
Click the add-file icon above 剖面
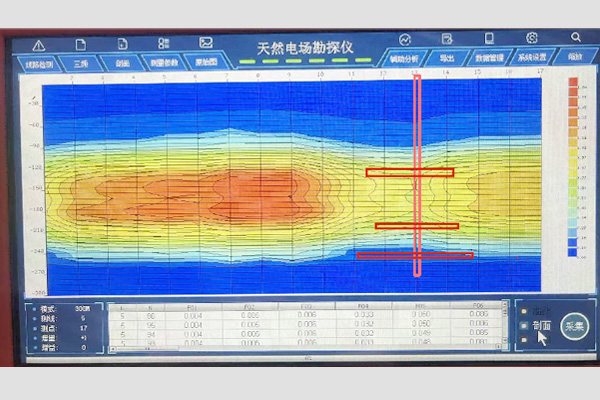pyautogui.click(x=122, y=44)
